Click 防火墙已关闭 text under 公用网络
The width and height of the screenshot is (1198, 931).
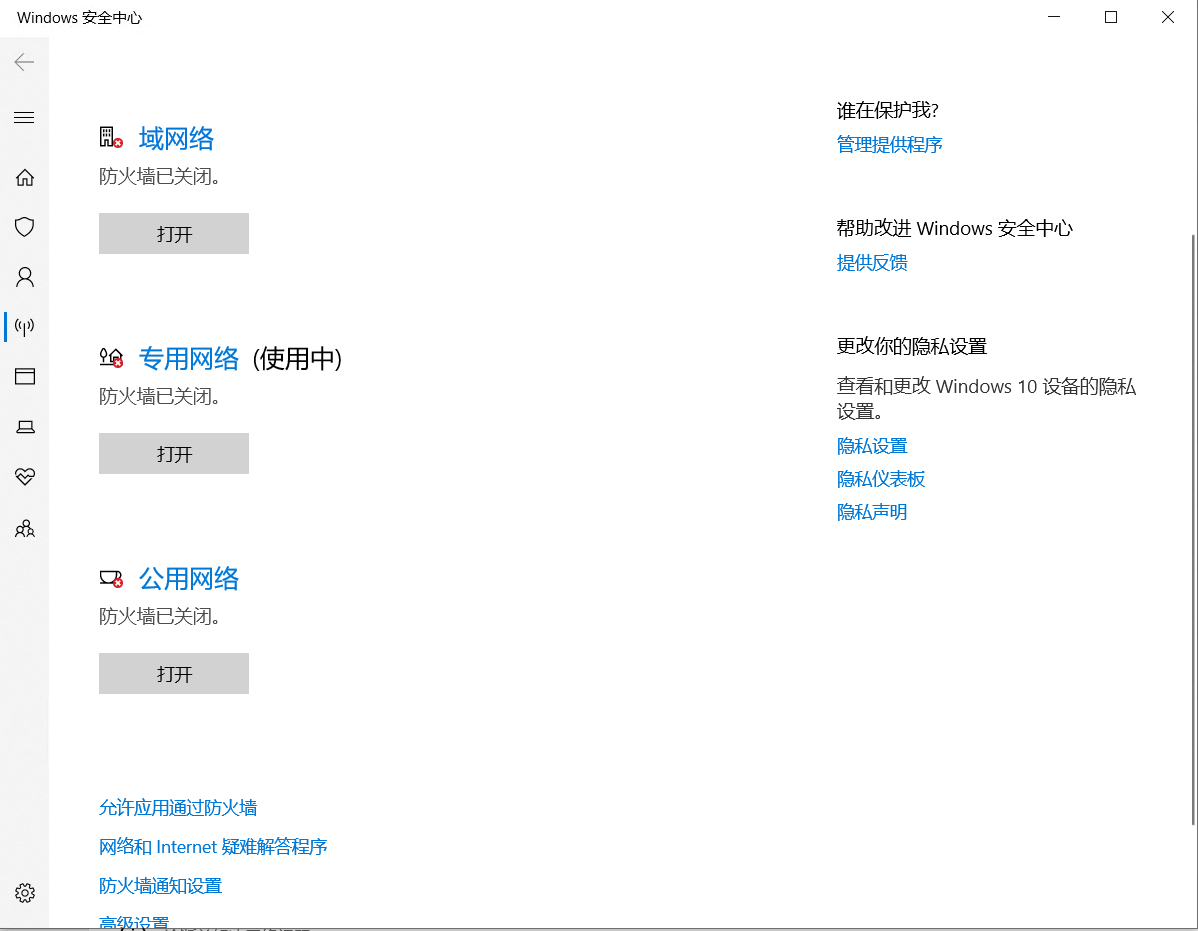[160, 616]
